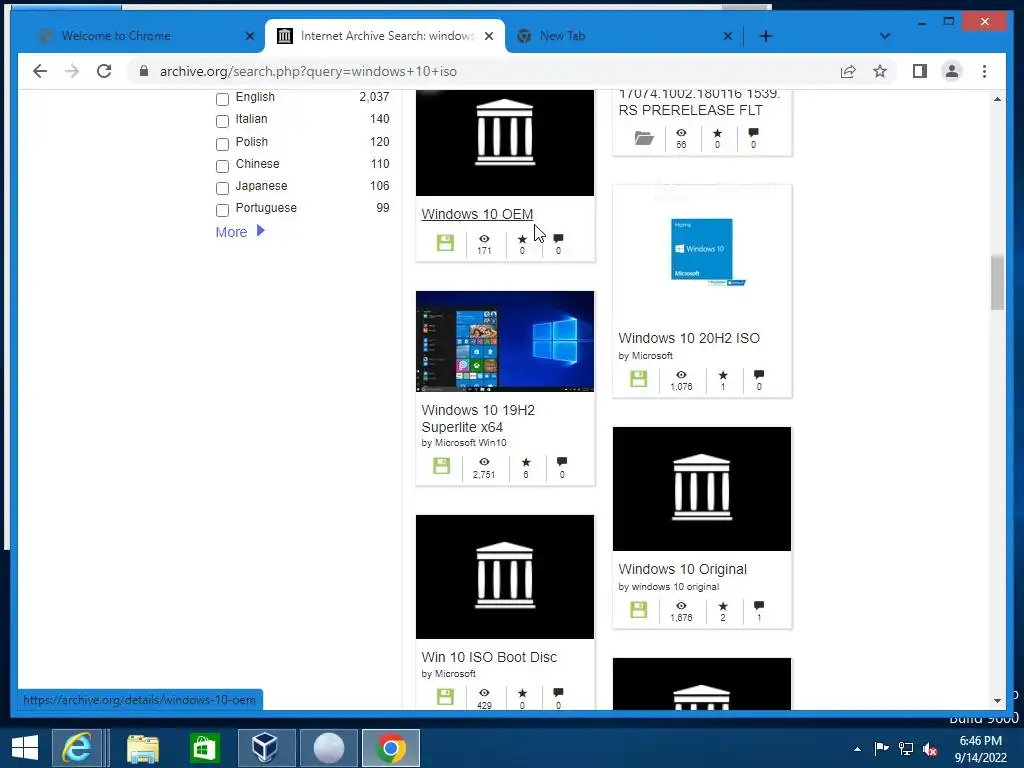The height and width of the screenshot is (768, 1024).
Task: Open the Windows 10 20H2 ISO title
Action: pos(689,338)
